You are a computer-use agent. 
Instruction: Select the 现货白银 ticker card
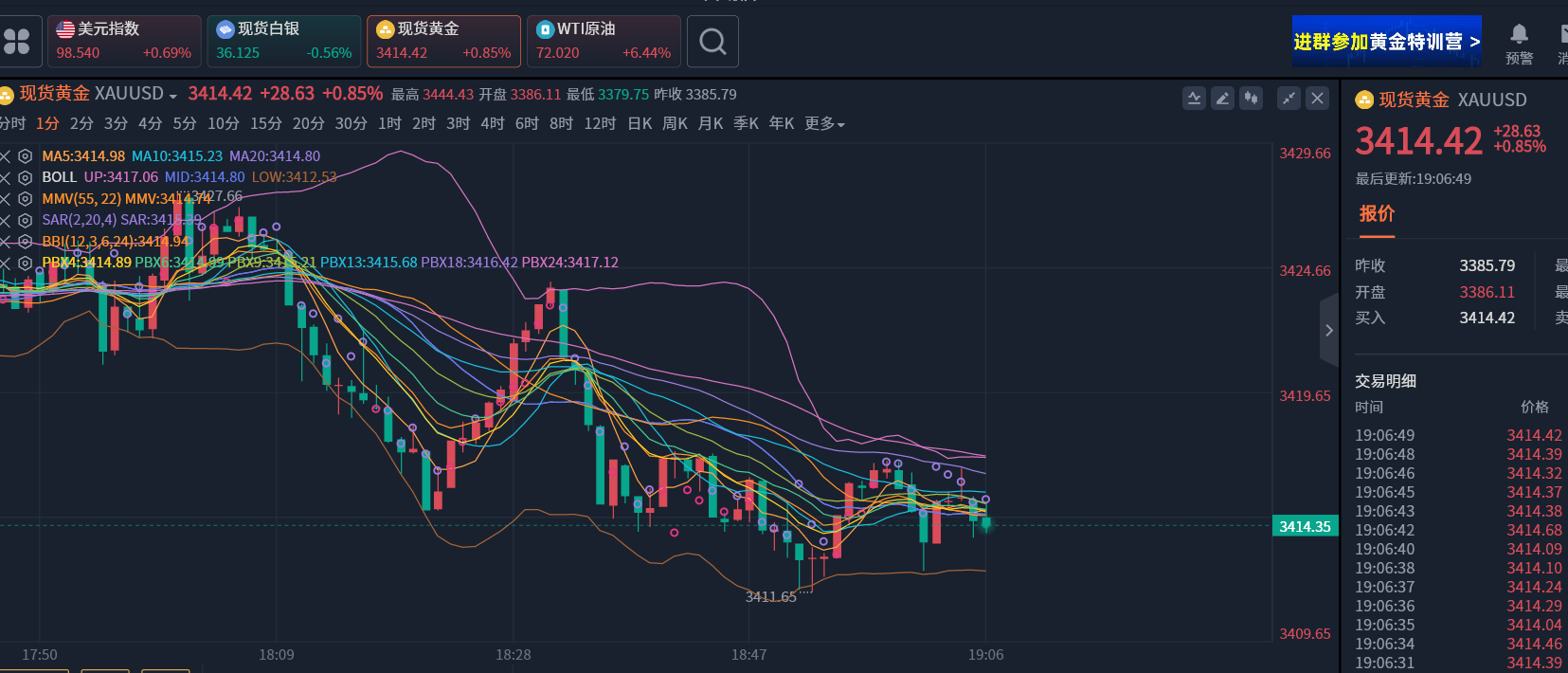[284, 41]
